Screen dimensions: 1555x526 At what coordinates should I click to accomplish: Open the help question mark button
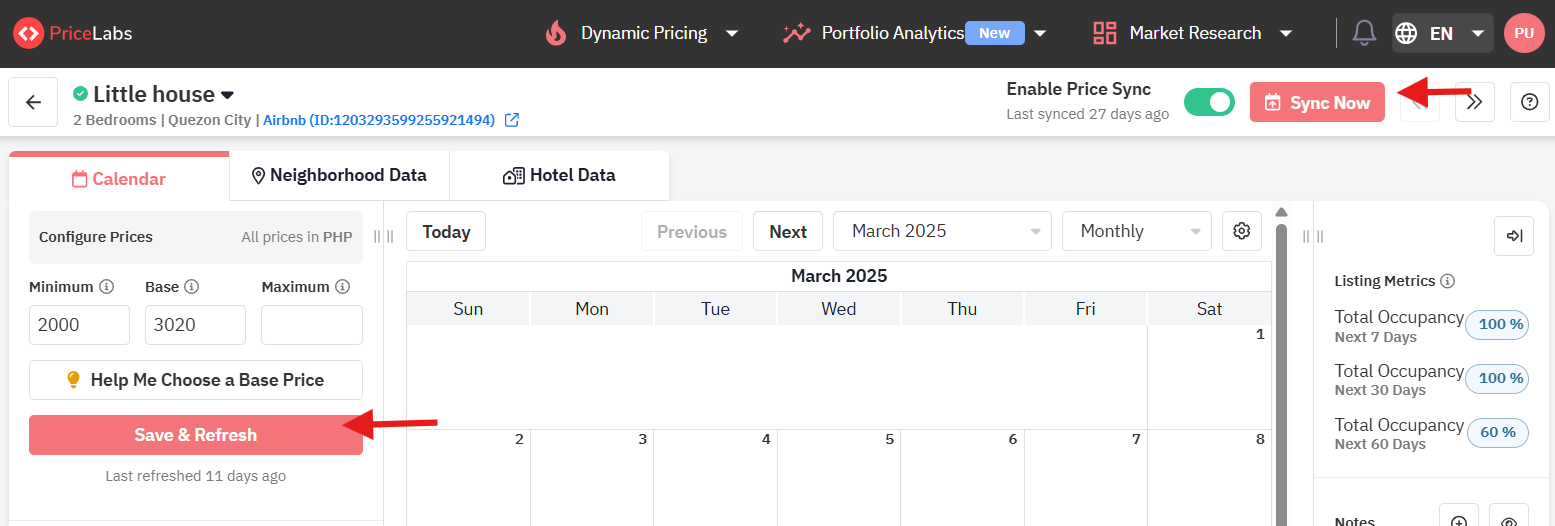click(1529, 102)
